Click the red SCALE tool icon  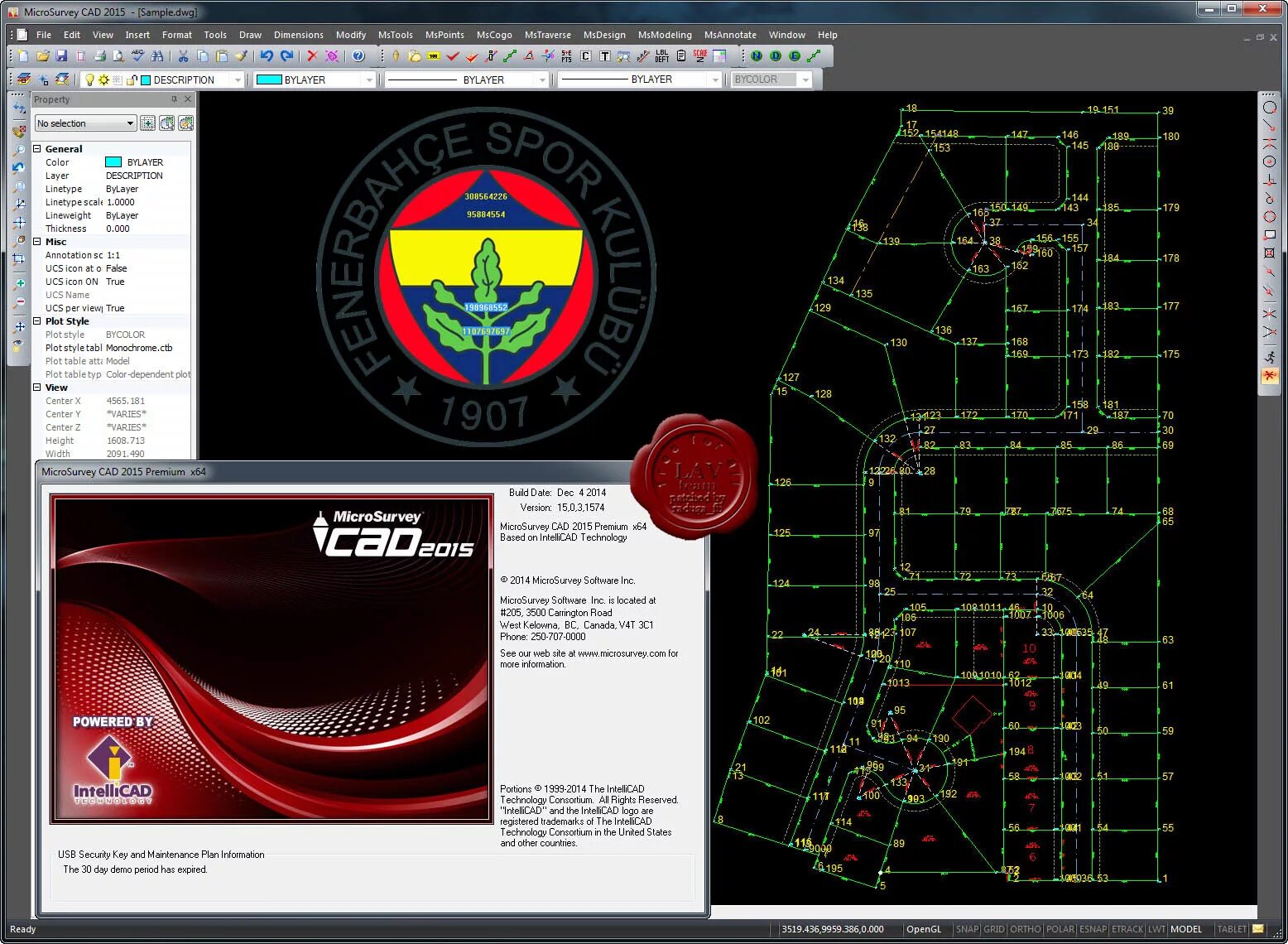(700, 56)
